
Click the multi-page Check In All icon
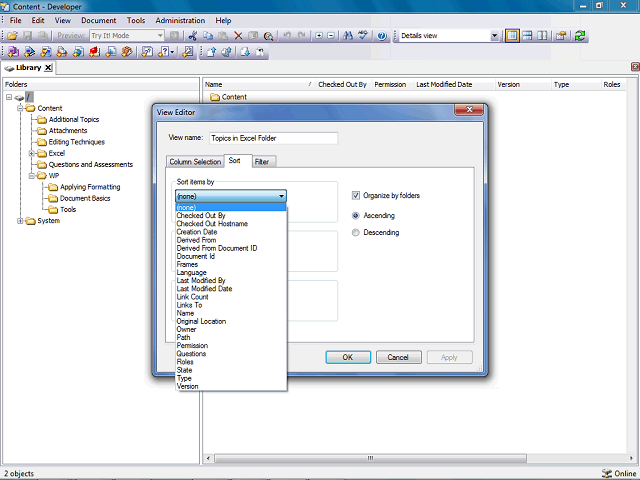pyautogui.click(x=227, y=52)
